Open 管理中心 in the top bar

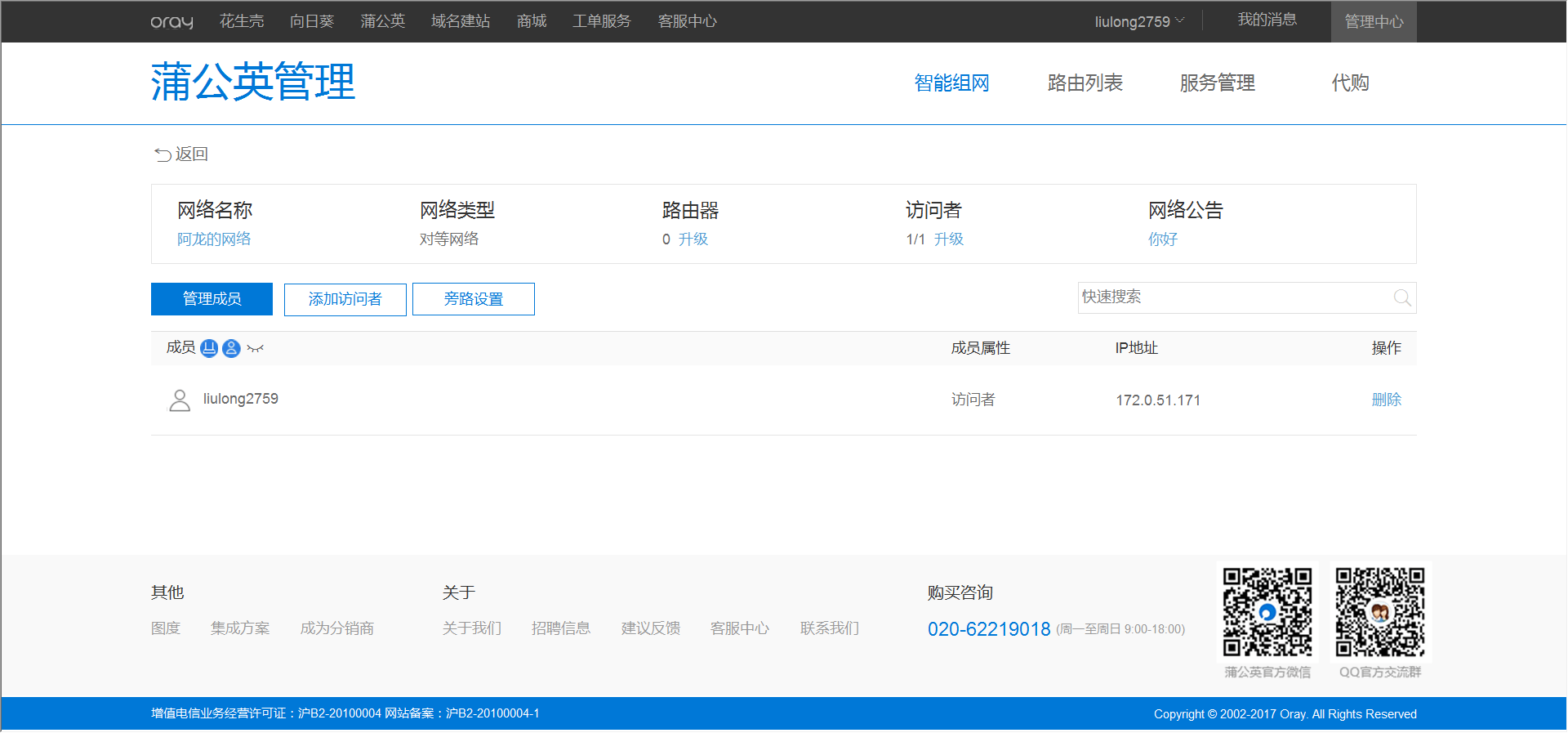1374,22
